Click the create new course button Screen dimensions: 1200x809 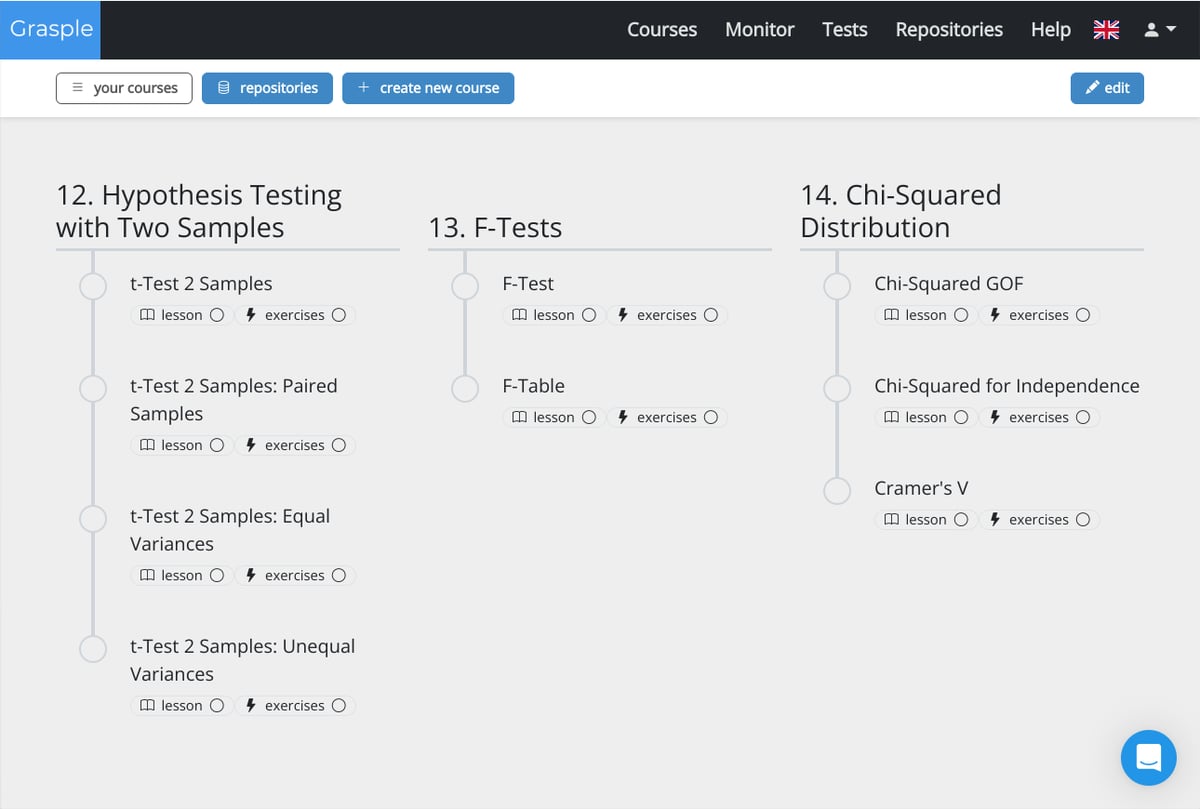[x=428, y=88]
